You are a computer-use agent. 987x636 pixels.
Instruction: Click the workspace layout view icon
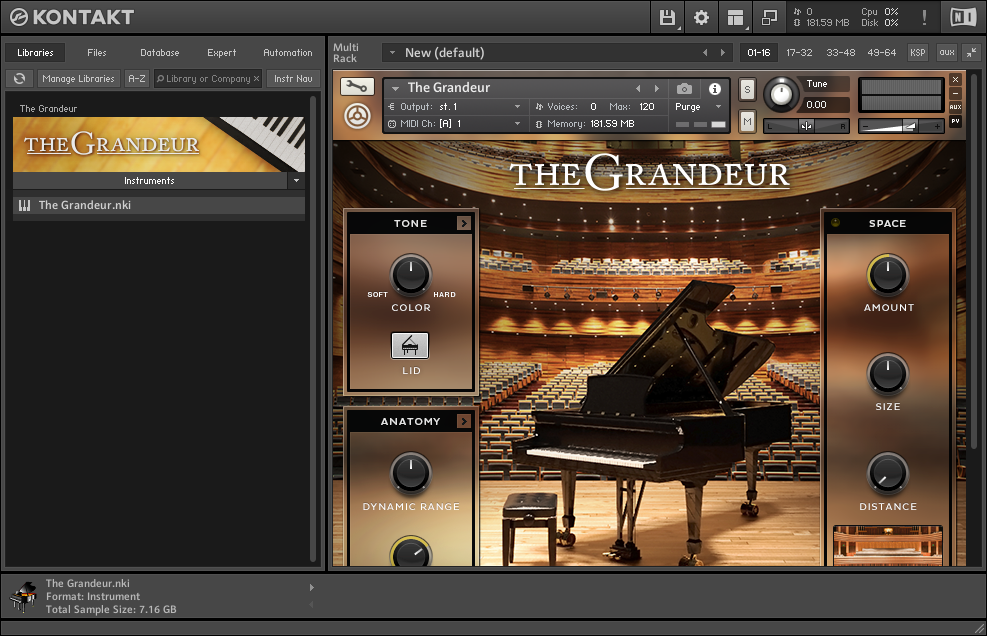(736, 17)
